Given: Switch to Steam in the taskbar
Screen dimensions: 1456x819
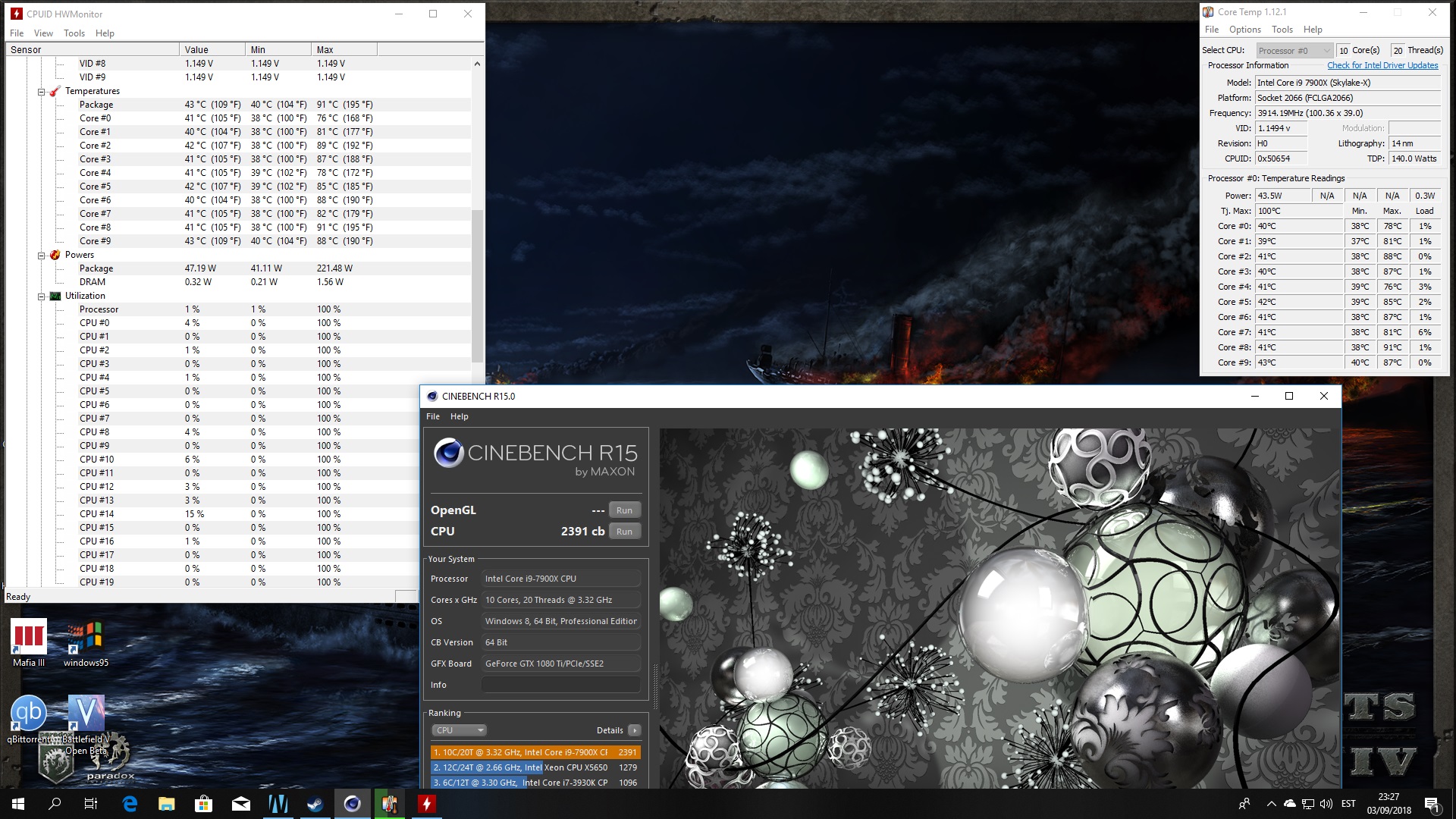Looking at the screenshot, I should point(315,804).
